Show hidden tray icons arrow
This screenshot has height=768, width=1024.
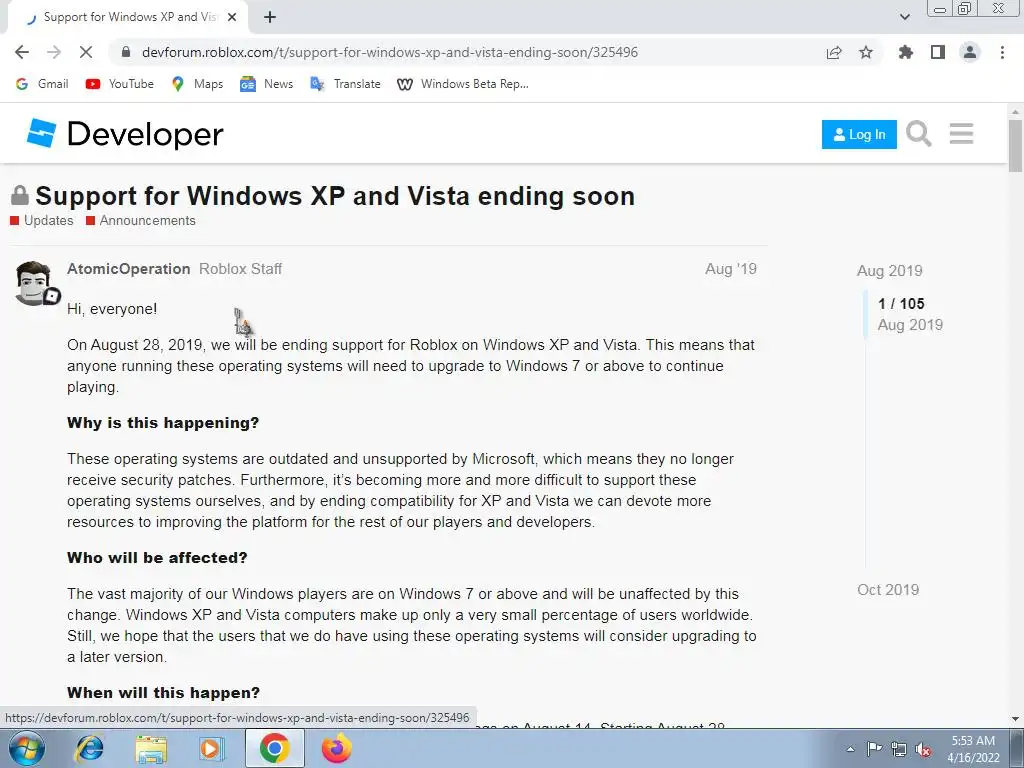[850, 749]
